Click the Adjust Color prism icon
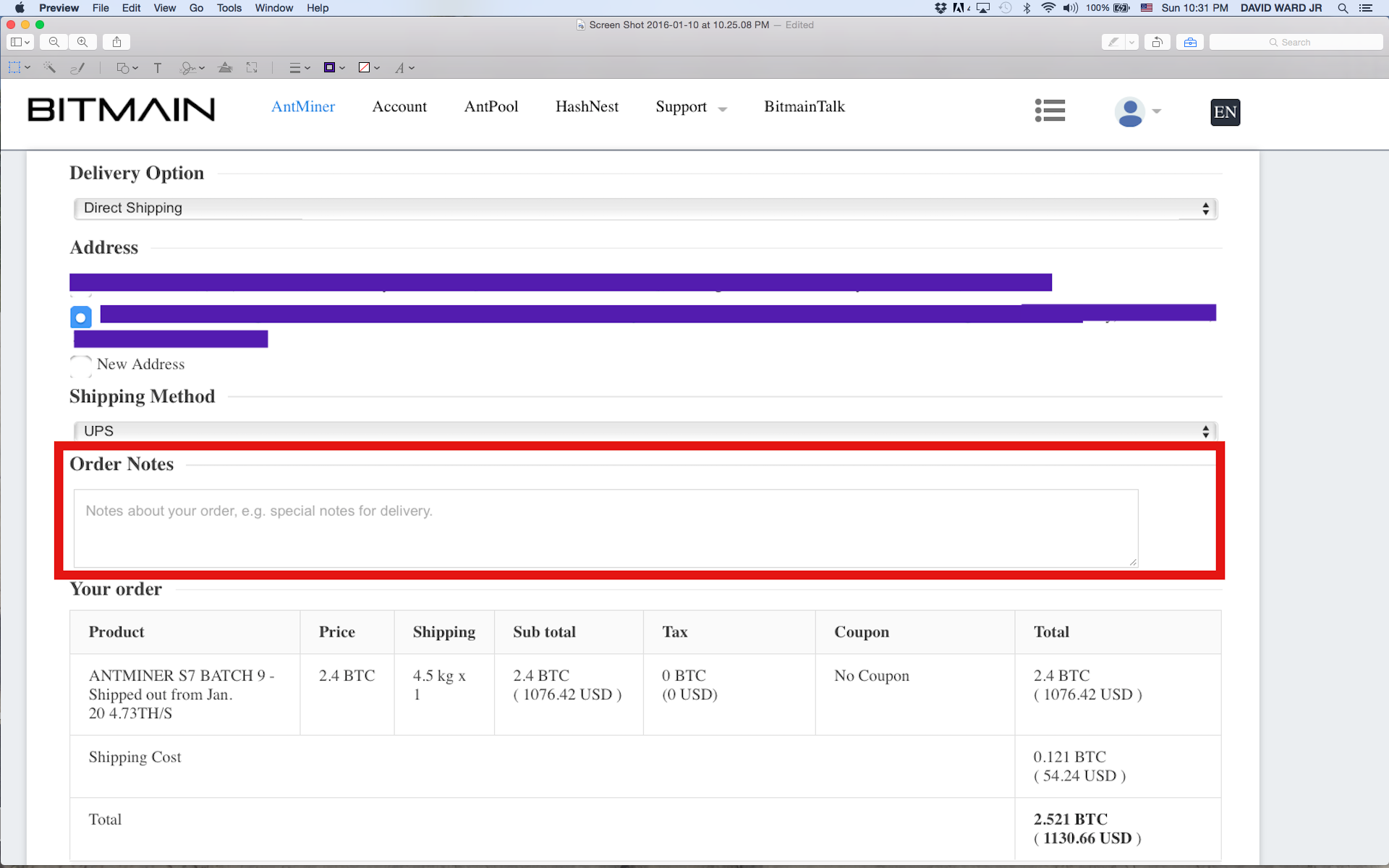 (x=225, y=68)
